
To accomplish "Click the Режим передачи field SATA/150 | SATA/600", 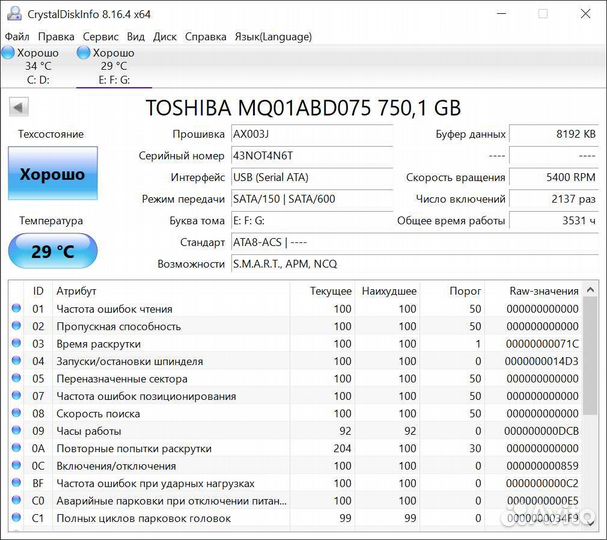I will coord(312,199).
